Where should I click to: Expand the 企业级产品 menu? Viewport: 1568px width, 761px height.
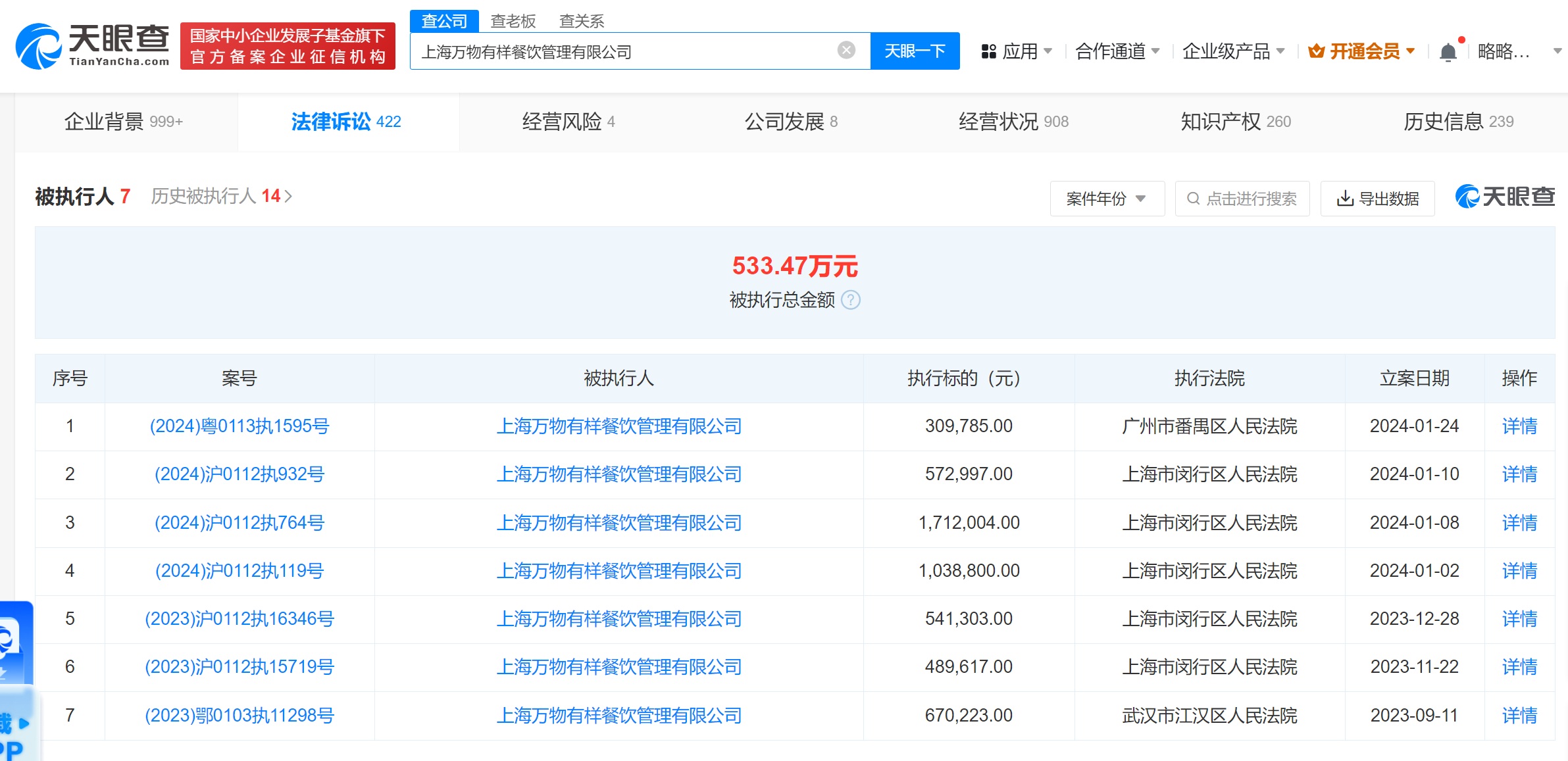pyautogui.click(x=1233, y=51)
